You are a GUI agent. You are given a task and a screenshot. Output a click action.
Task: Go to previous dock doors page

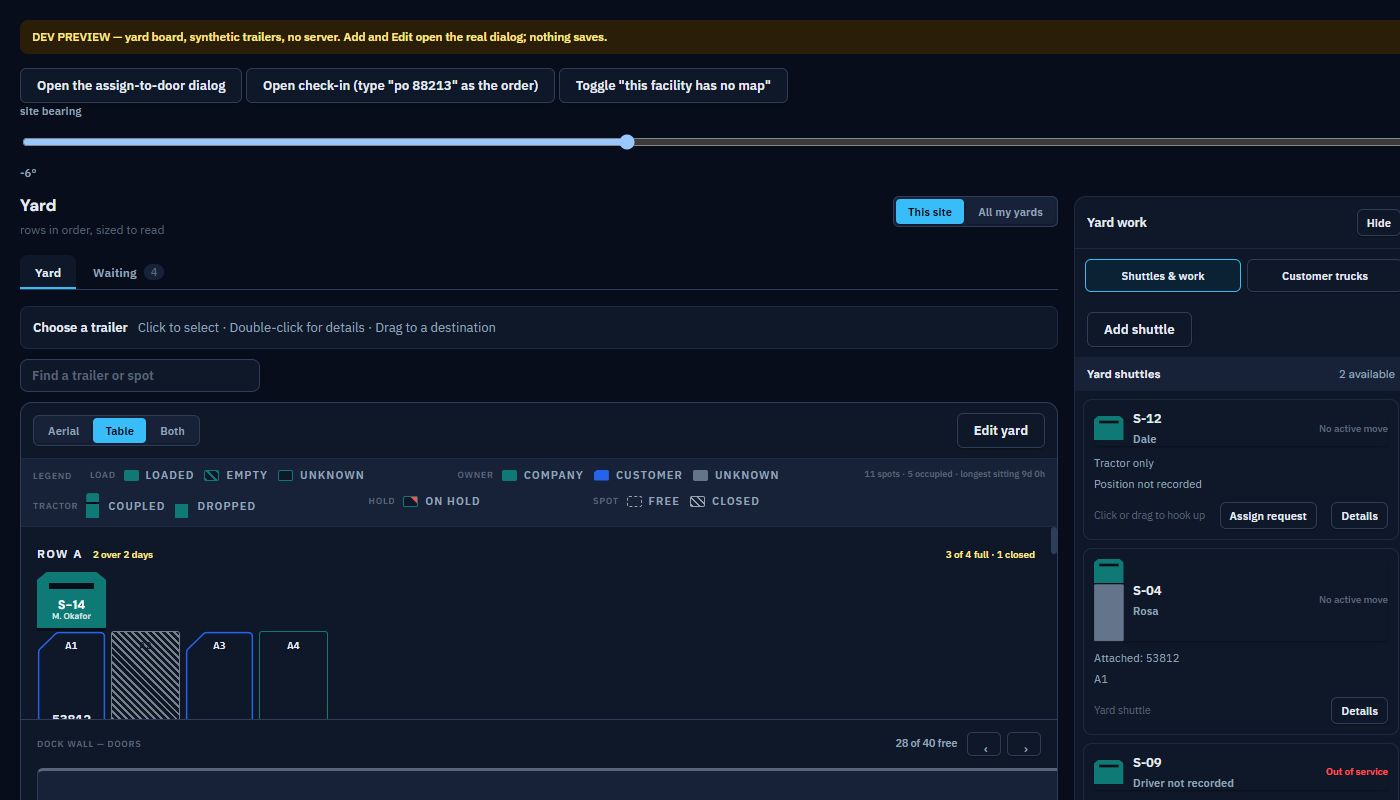pyautogui.click(x=984, y=744)
